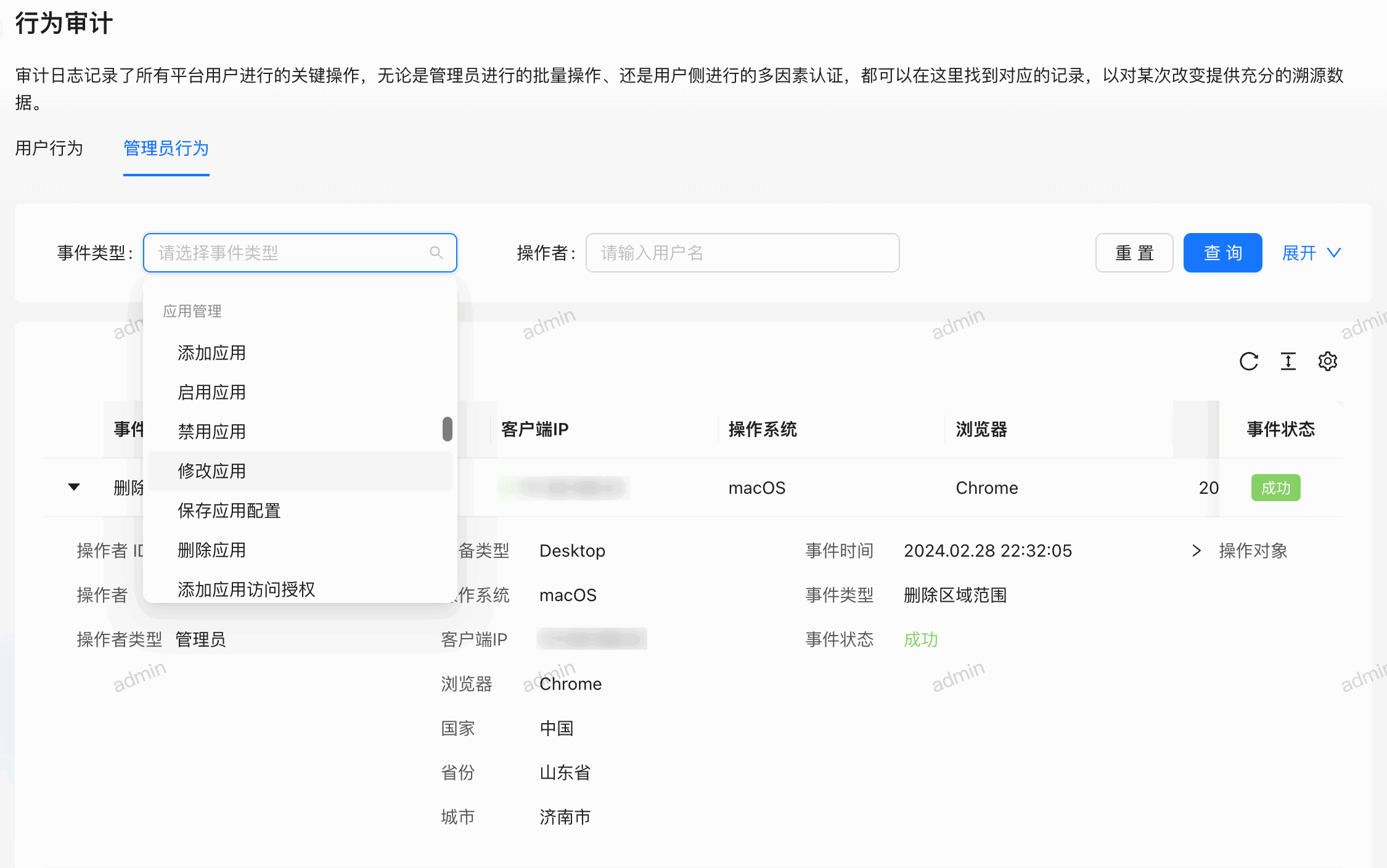Open the table density icon
1387x868 pixels.
(x=1288, y=361)
